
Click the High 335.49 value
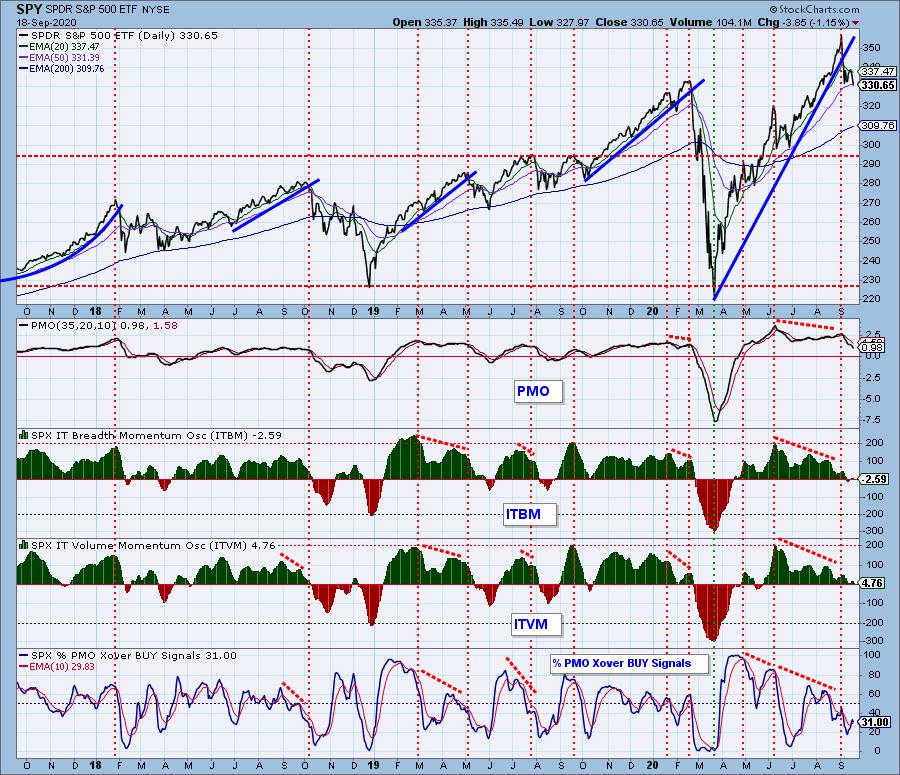(491, 22)
